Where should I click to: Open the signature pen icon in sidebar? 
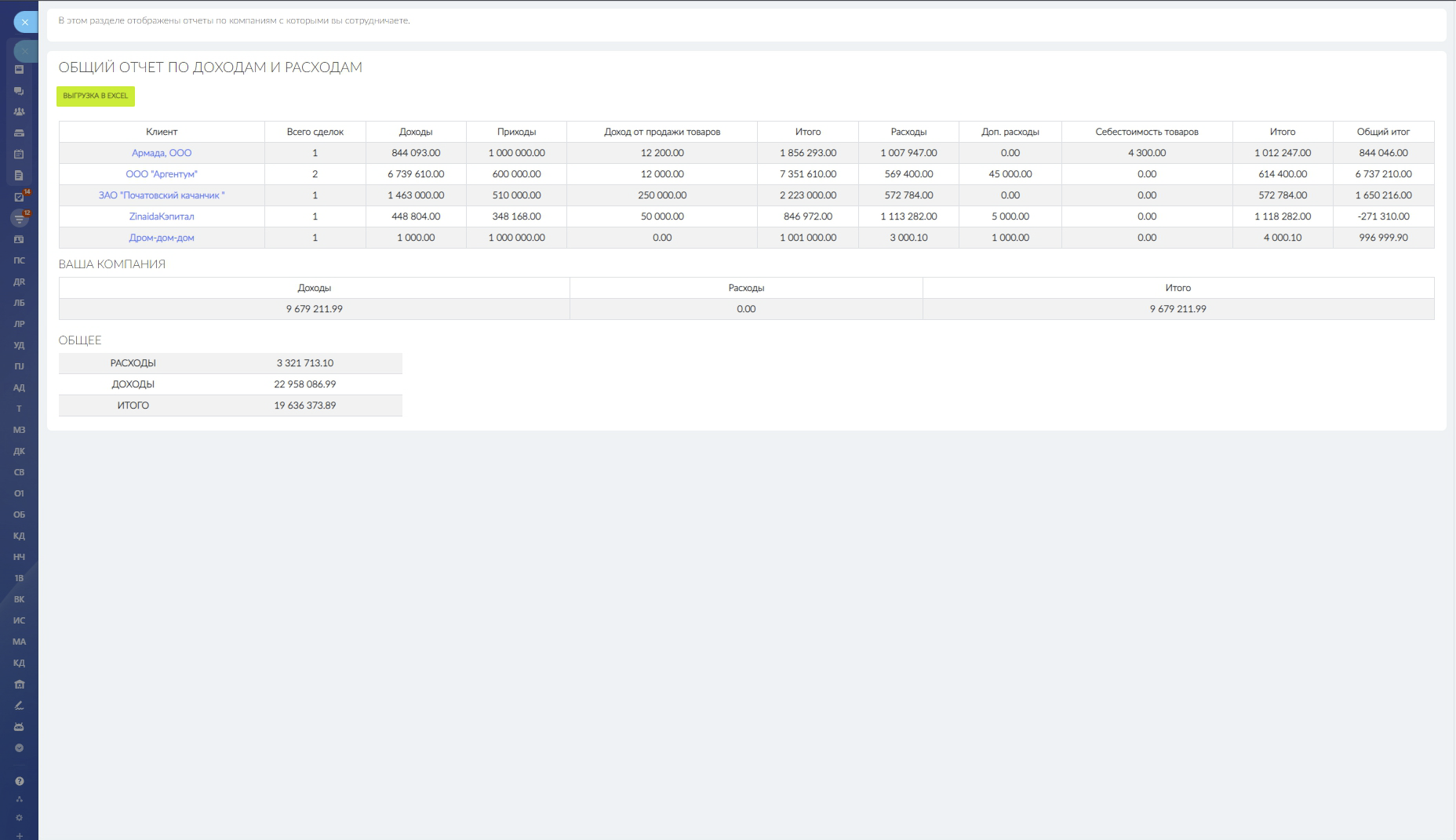19,705
